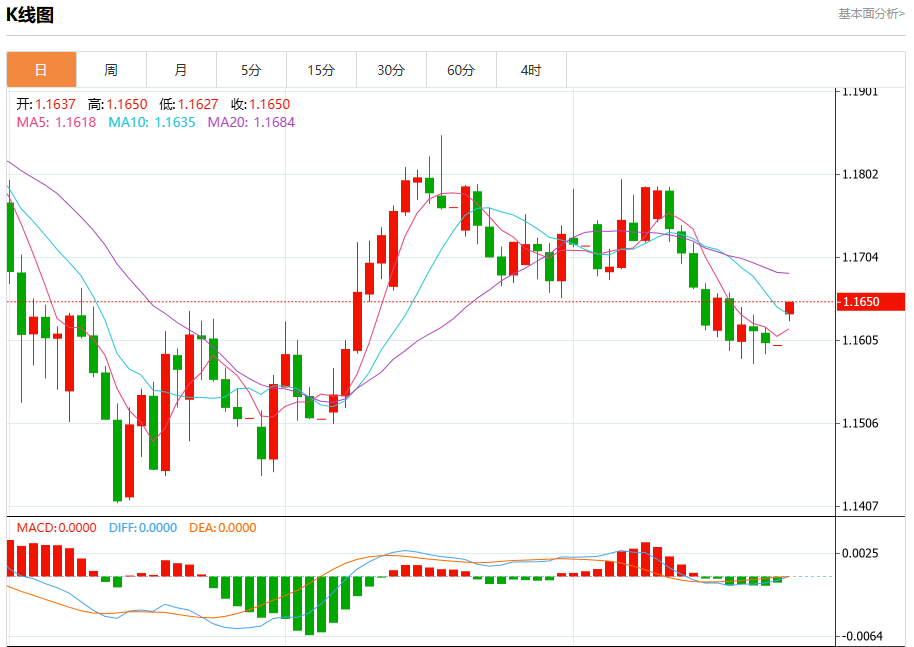Click the 1.1802 price axis label
The image size is (914, 647).
coord(860,174)
